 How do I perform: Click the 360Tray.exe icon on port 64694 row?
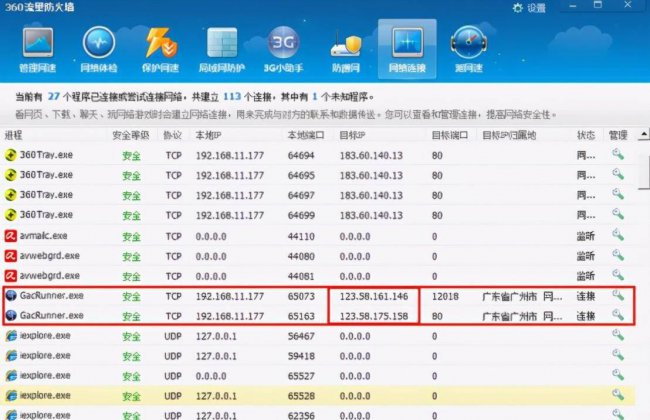(10, 155)
